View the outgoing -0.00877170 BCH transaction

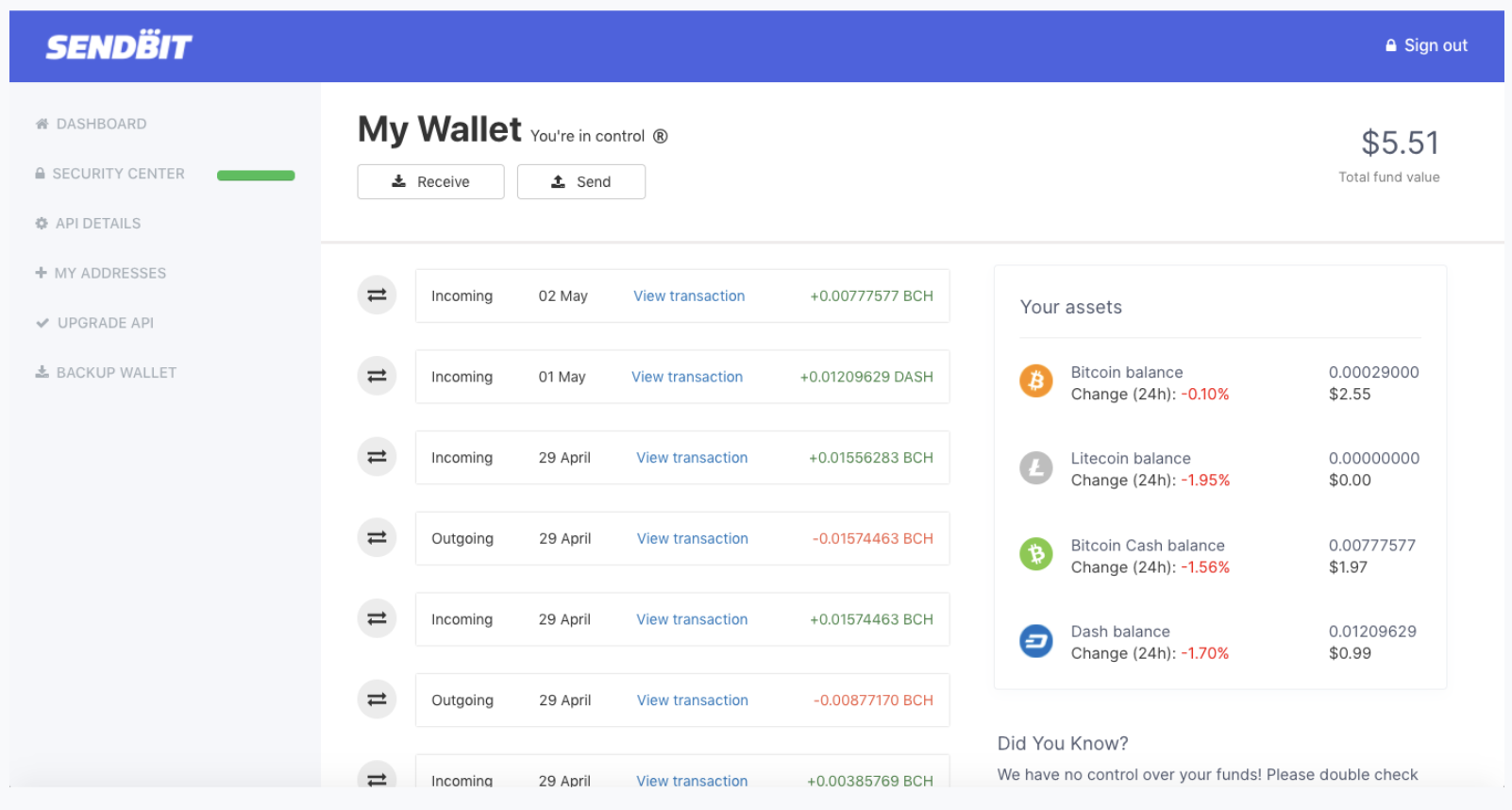pos(693,700)
